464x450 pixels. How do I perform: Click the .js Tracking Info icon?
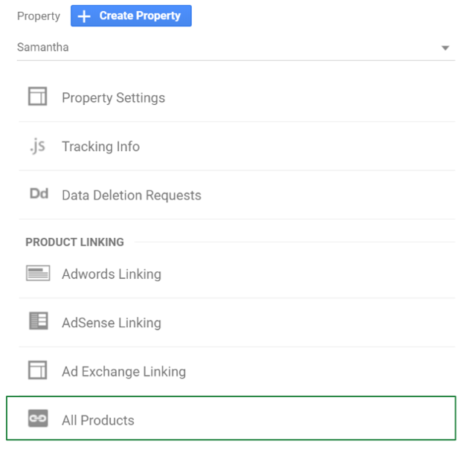(37, 146)
